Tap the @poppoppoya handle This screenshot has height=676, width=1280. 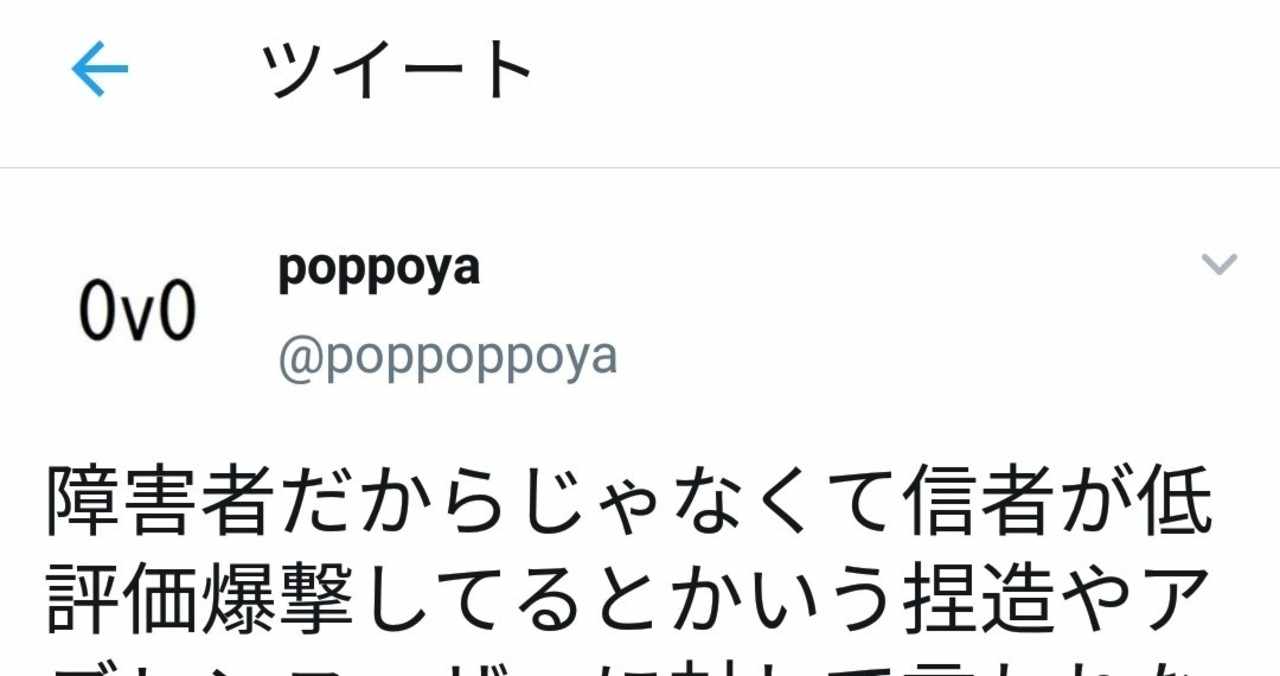447,358
